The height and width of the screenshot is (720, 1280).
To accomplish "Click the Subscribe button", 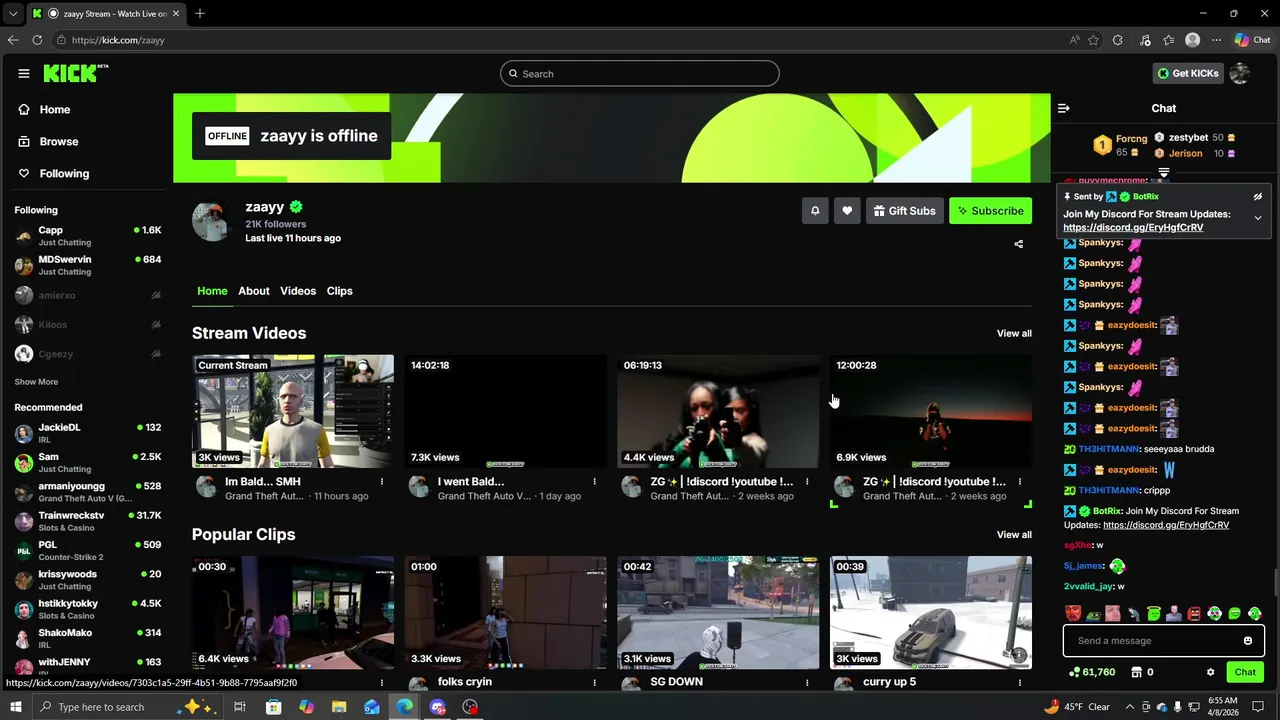I will (990, 211).
